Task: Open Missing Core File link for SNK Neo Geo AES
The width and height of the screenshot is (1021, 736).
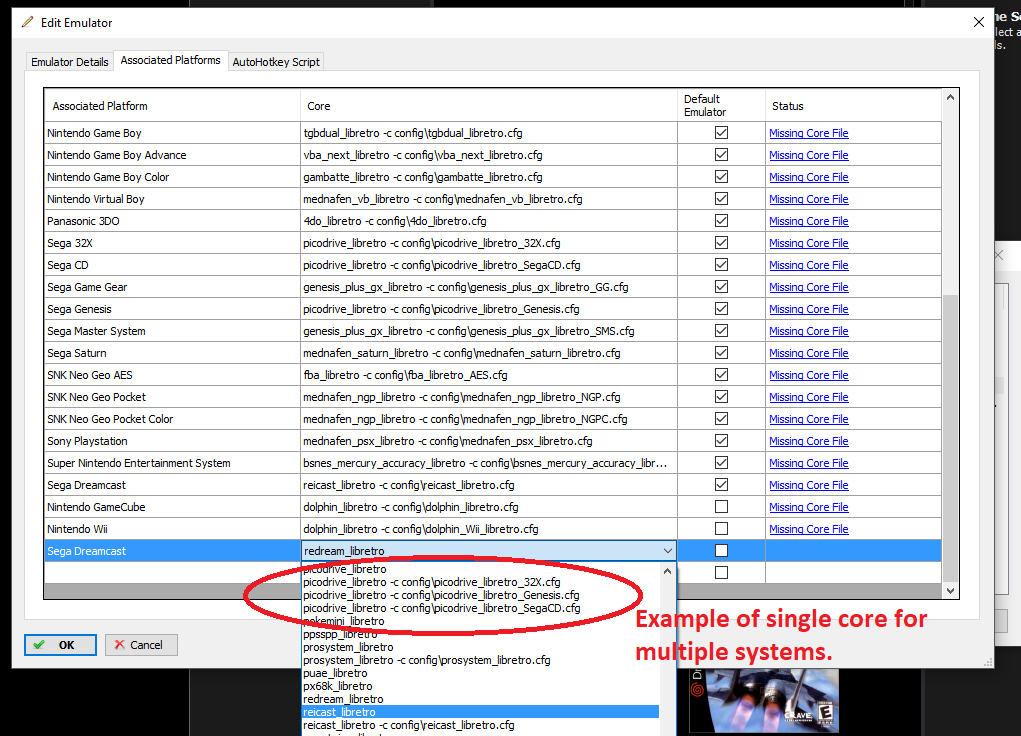Action: pos(809,375)
